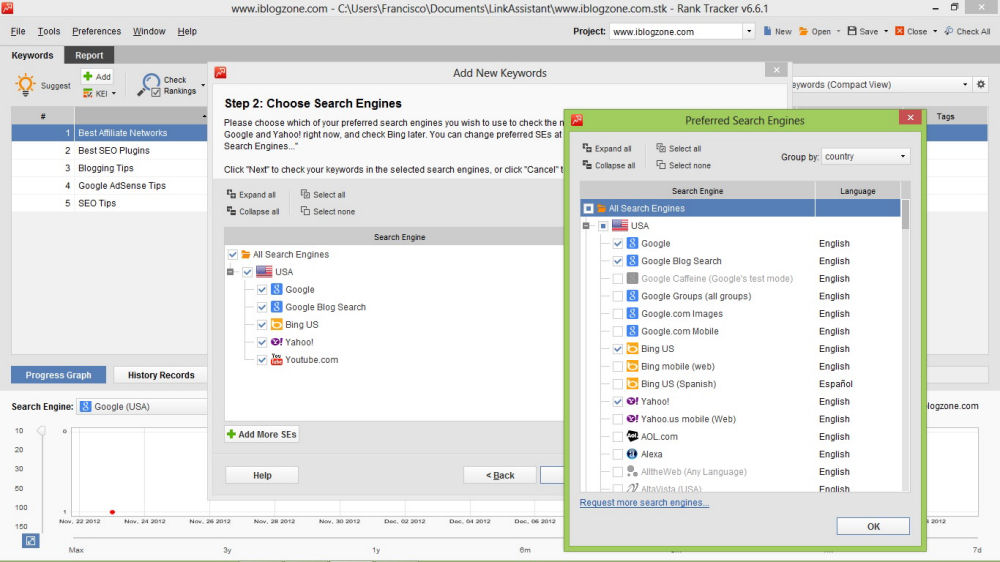1000x562 pixels.
Task: Click OK in Preferred Search Engines
Action: [x=873, y=526]
